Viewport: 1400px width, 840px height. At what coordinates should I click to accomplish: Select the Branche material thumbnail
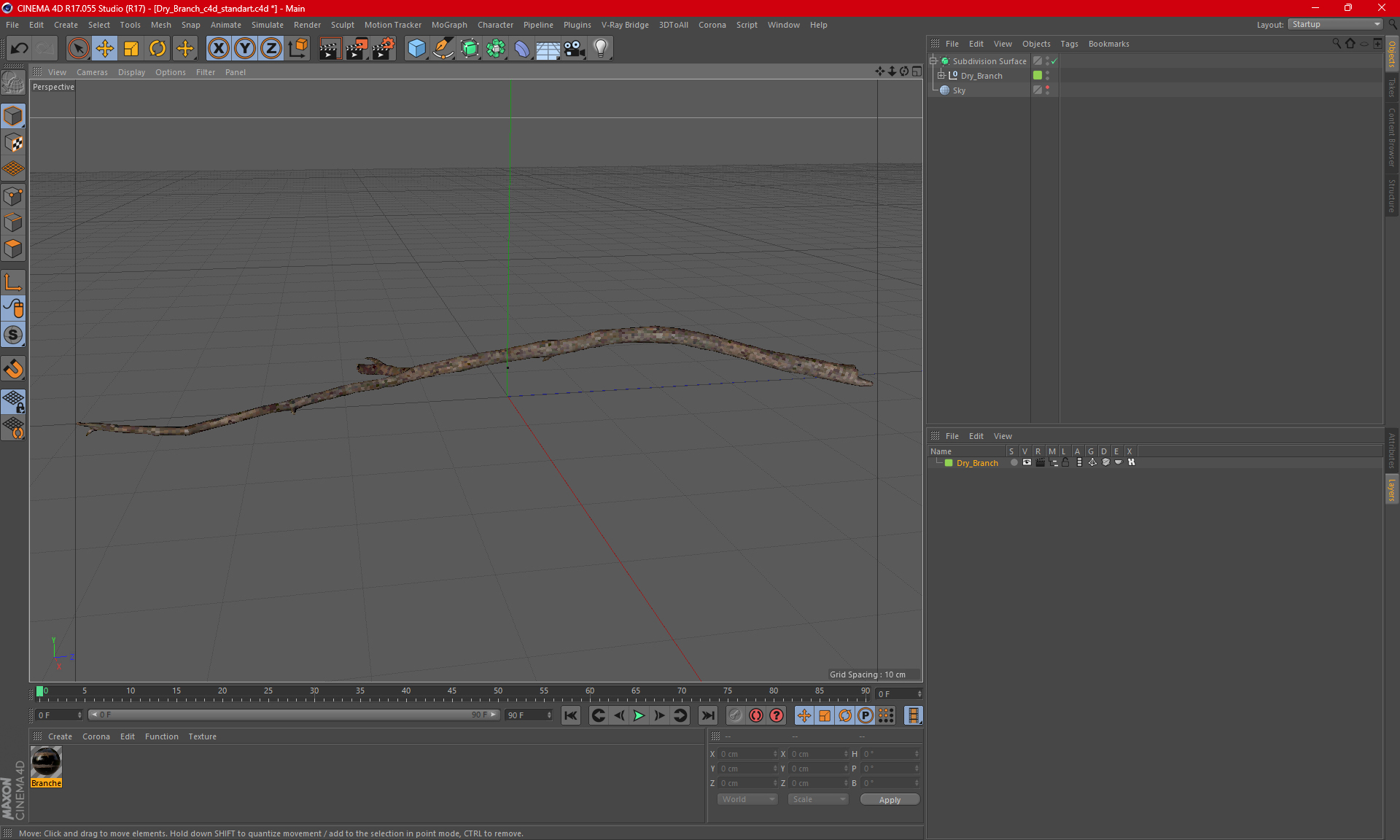pos(46,762)
